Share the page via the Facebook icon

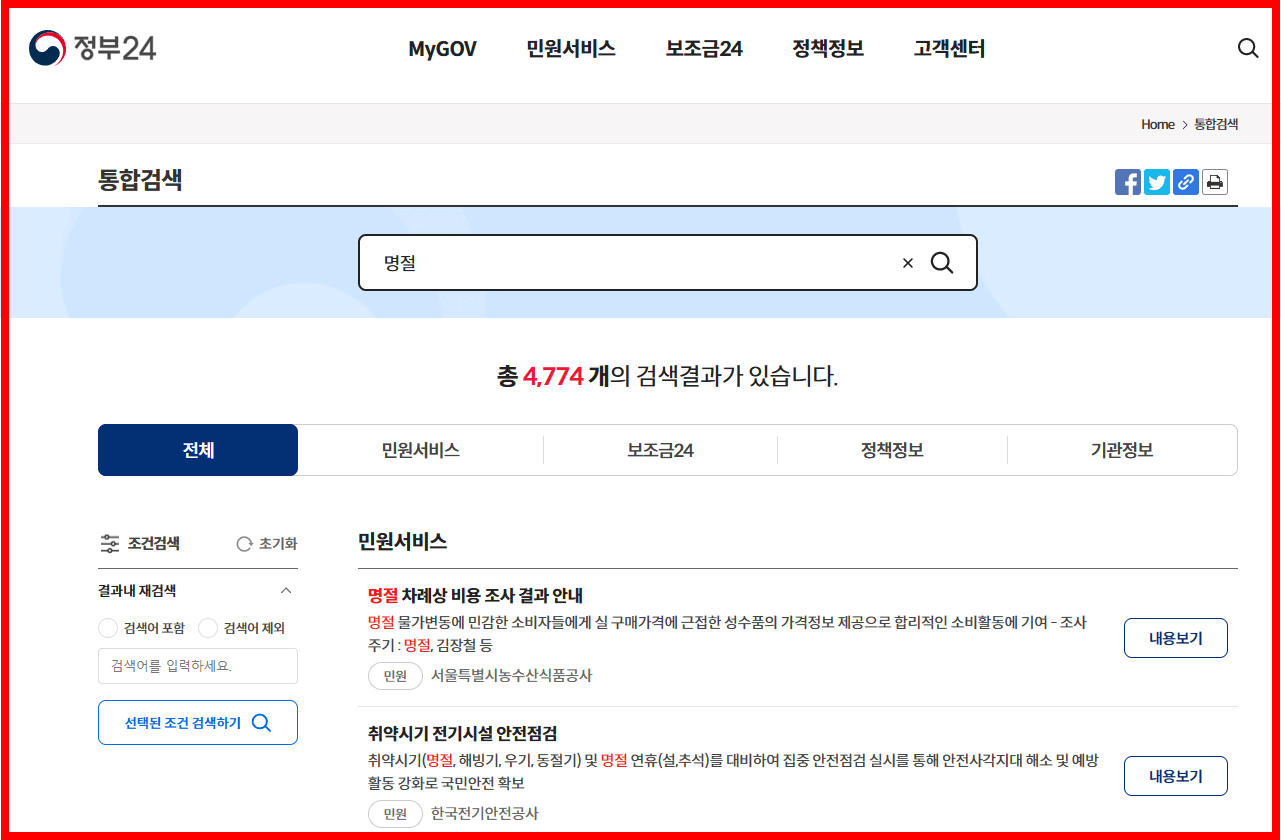pyautogui.click(x=1128, y=181)
